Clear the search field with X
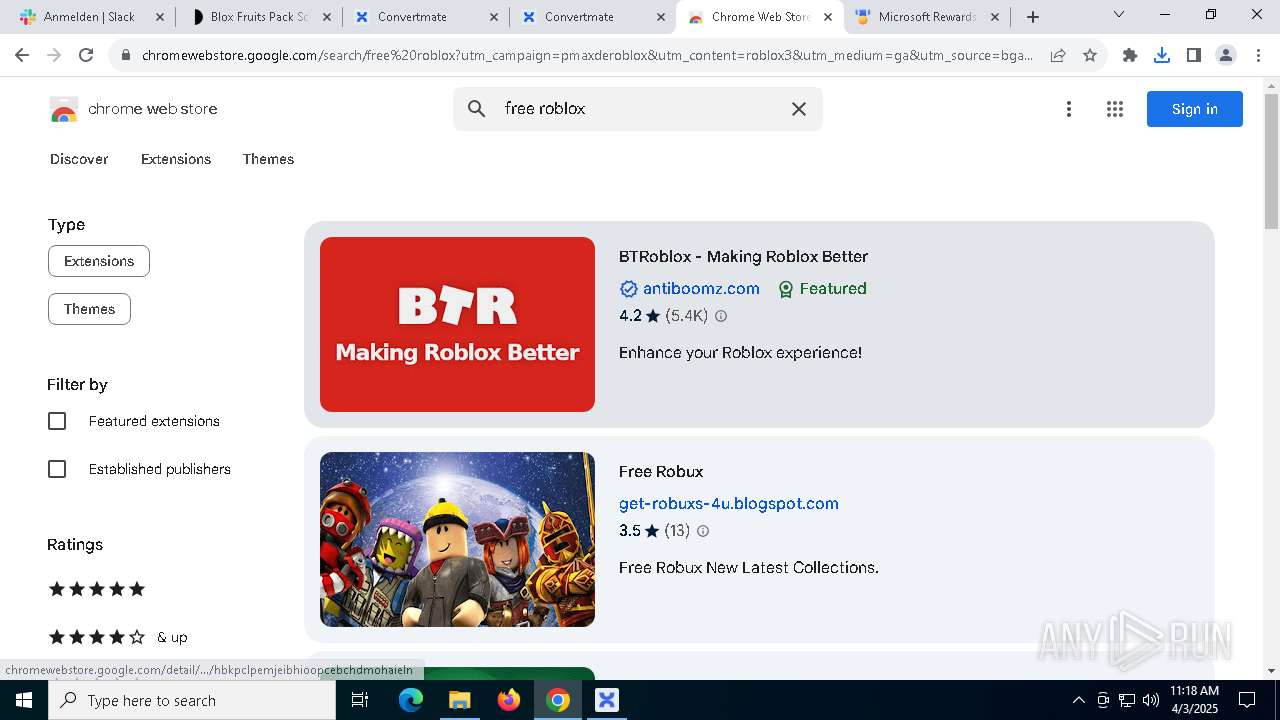The height and width of the screenshot is (720, 1280). [x=799, y=109]
